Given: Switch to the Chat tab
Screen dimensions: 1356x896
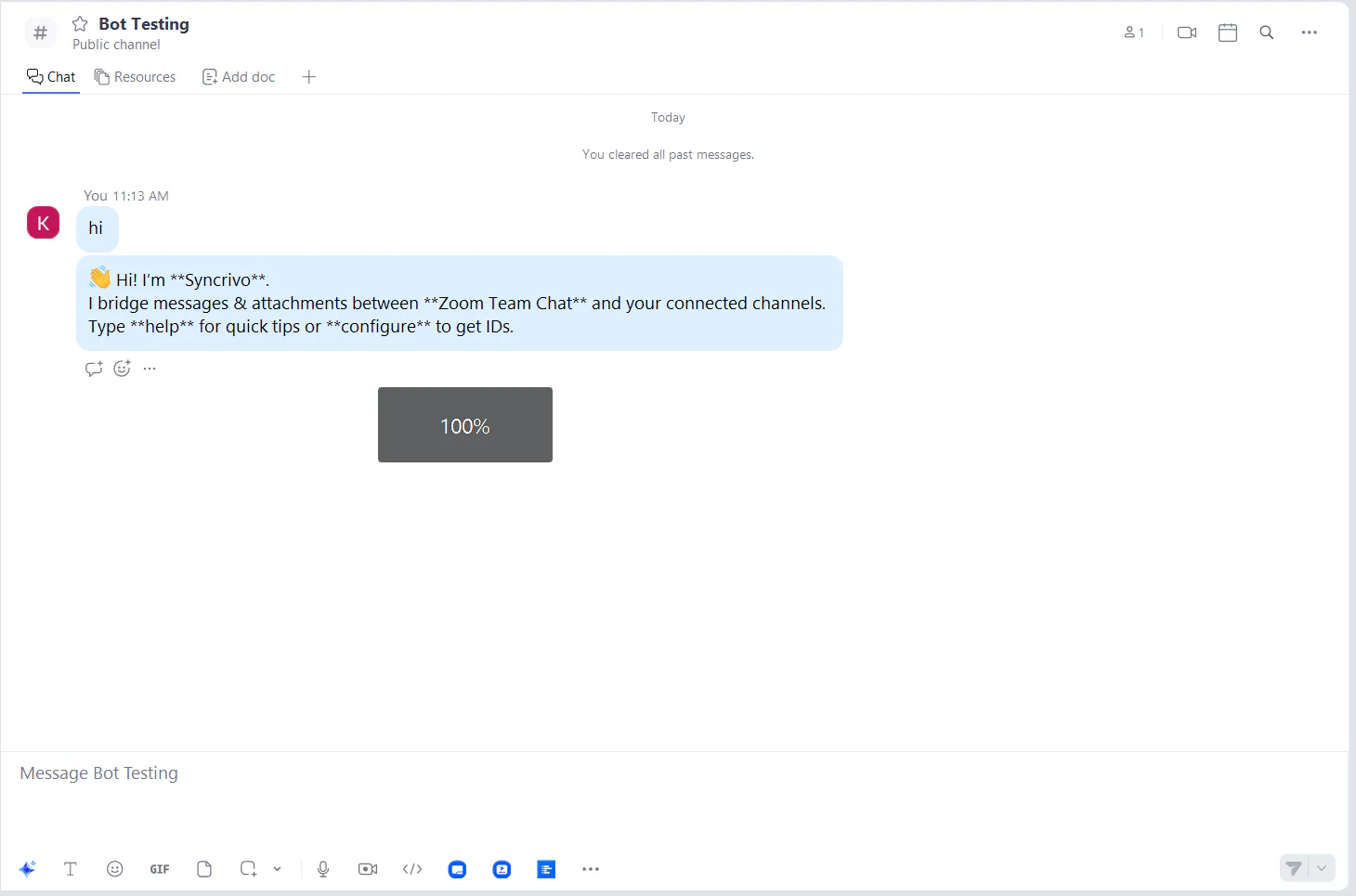Looking at the screenshot, I should (51, 77).
